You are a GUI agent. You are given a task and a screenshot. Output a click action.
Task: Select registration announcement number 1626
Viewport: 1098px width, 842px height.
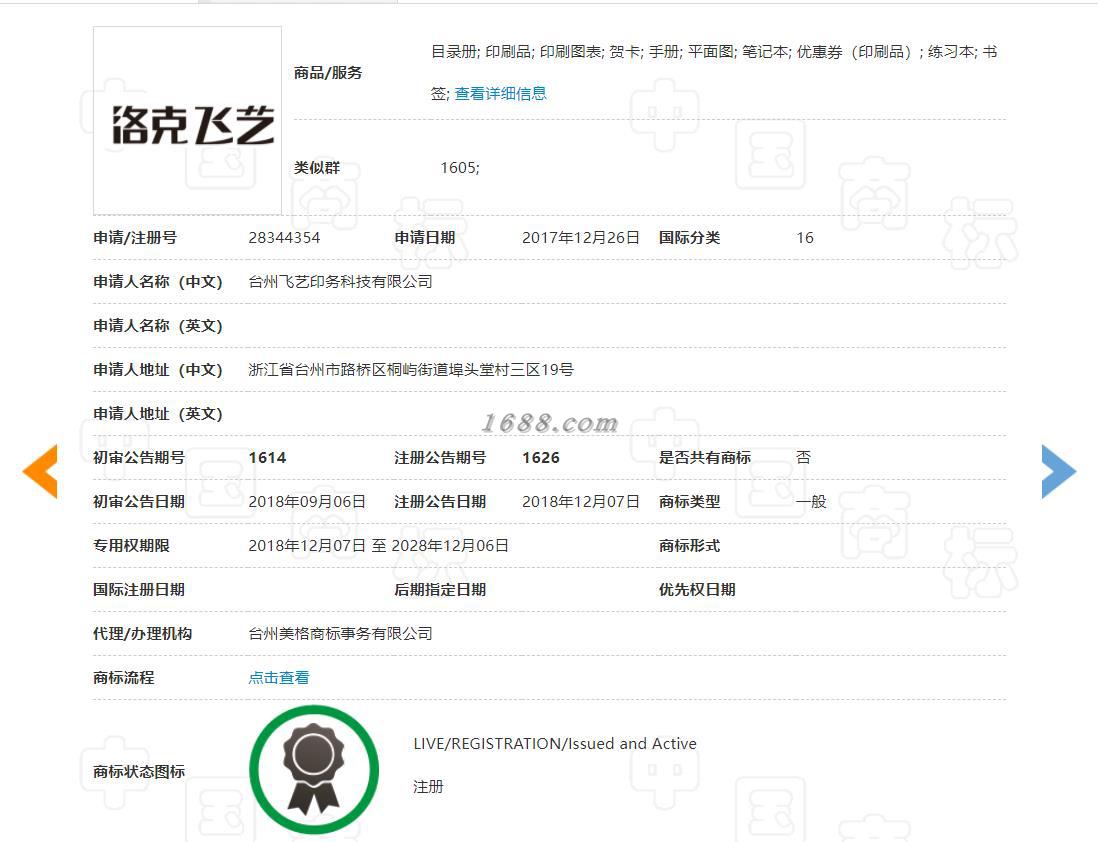point(541,458)
